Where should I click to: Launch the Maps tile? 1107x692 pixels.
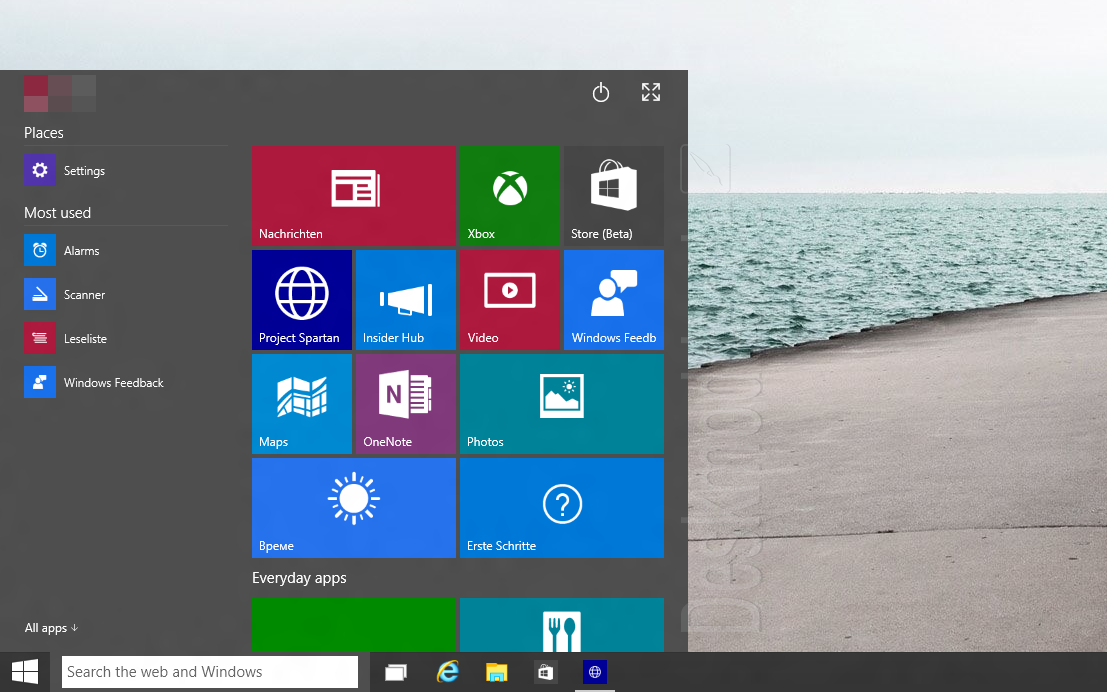301,404
